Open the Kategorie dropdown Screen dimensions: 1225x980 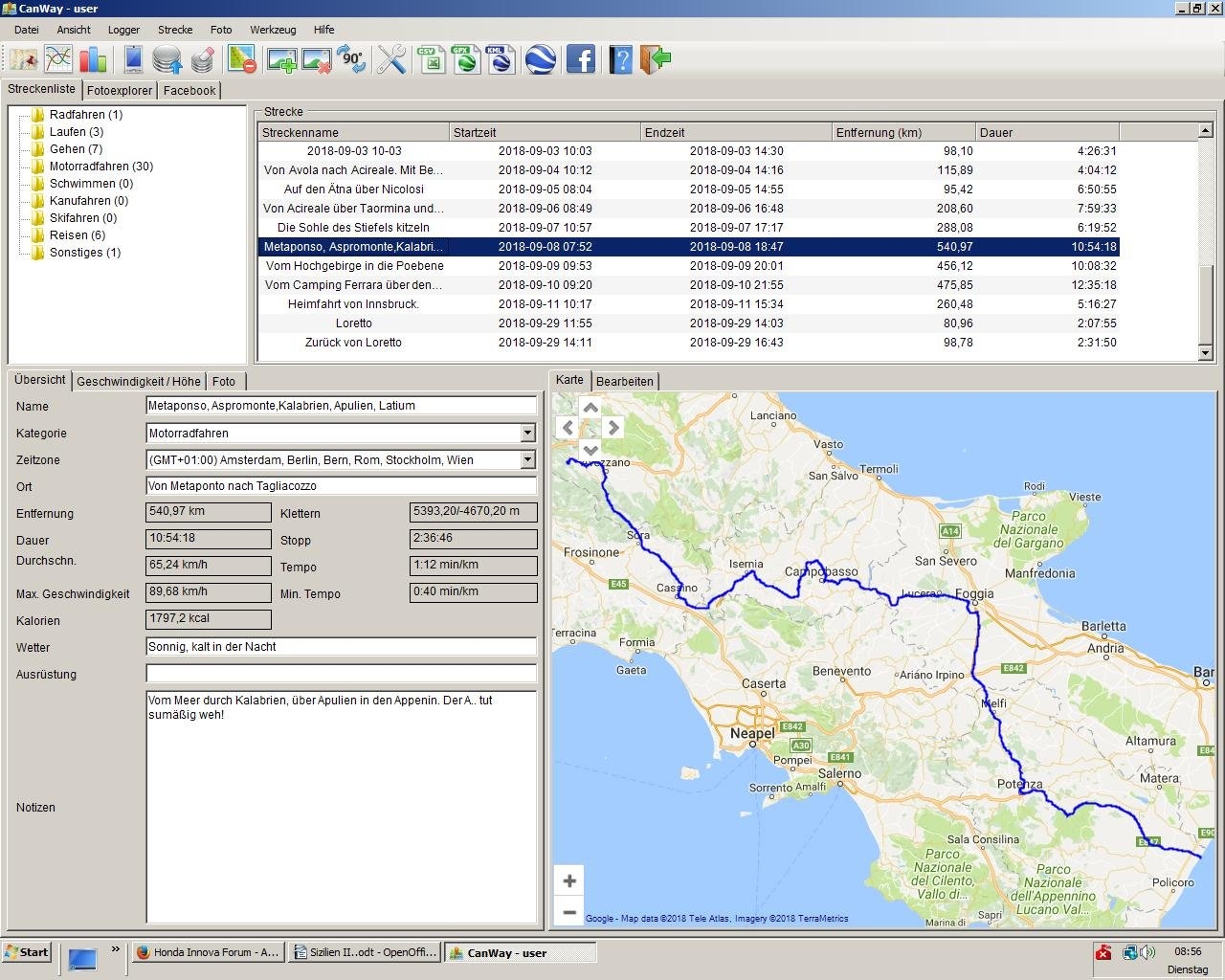[x=527, y=434]
